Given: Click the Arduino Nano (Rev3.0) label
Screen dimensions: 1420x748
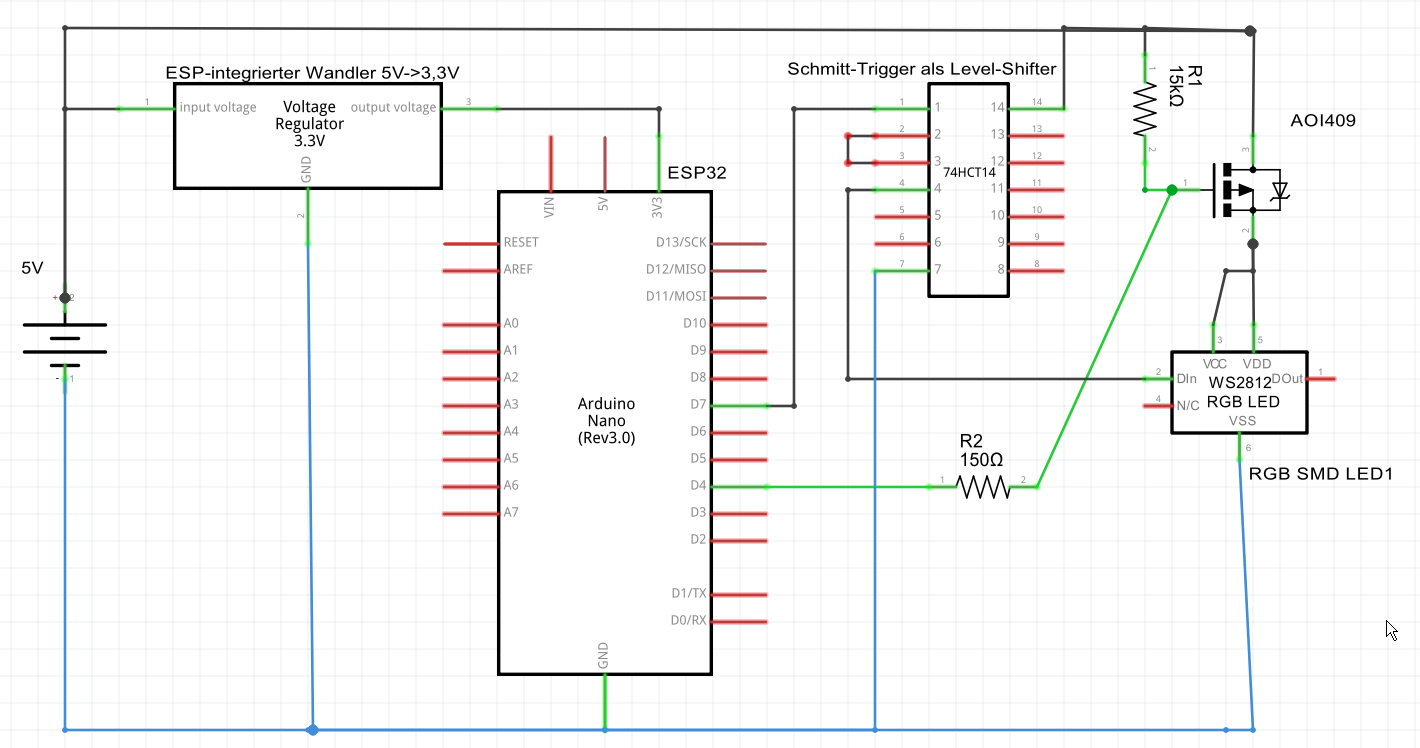Looking at the screenshot, I should (x=606, y=421).
